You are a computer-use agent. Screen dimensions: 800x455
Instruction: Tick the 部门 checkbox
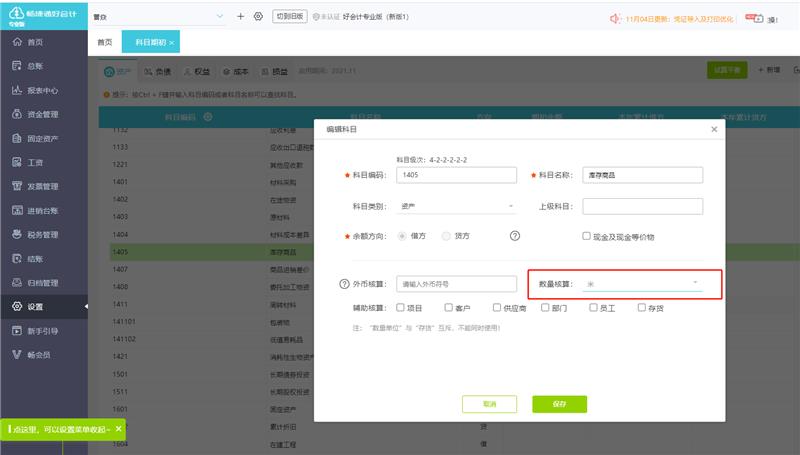[x=545, y=308]
